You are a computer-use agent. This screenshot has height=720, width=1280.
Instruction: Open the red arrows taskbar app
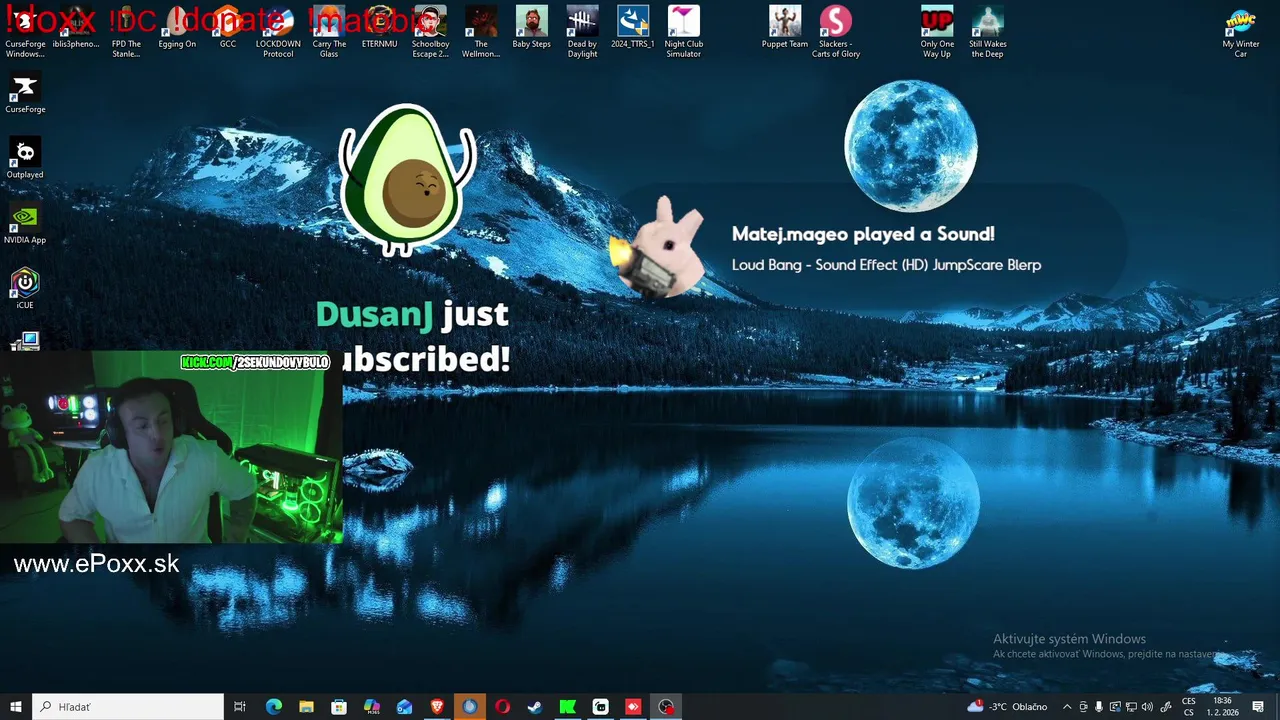coord(633,707)
